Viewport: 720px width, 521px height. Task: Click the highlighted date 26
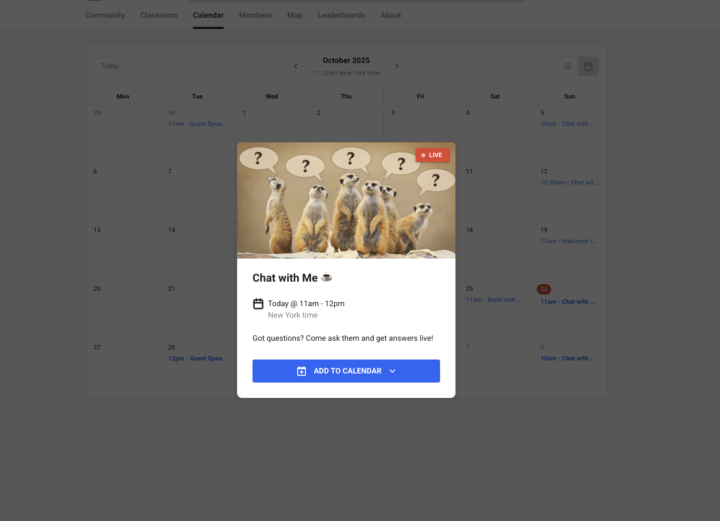tap(544, 289)
